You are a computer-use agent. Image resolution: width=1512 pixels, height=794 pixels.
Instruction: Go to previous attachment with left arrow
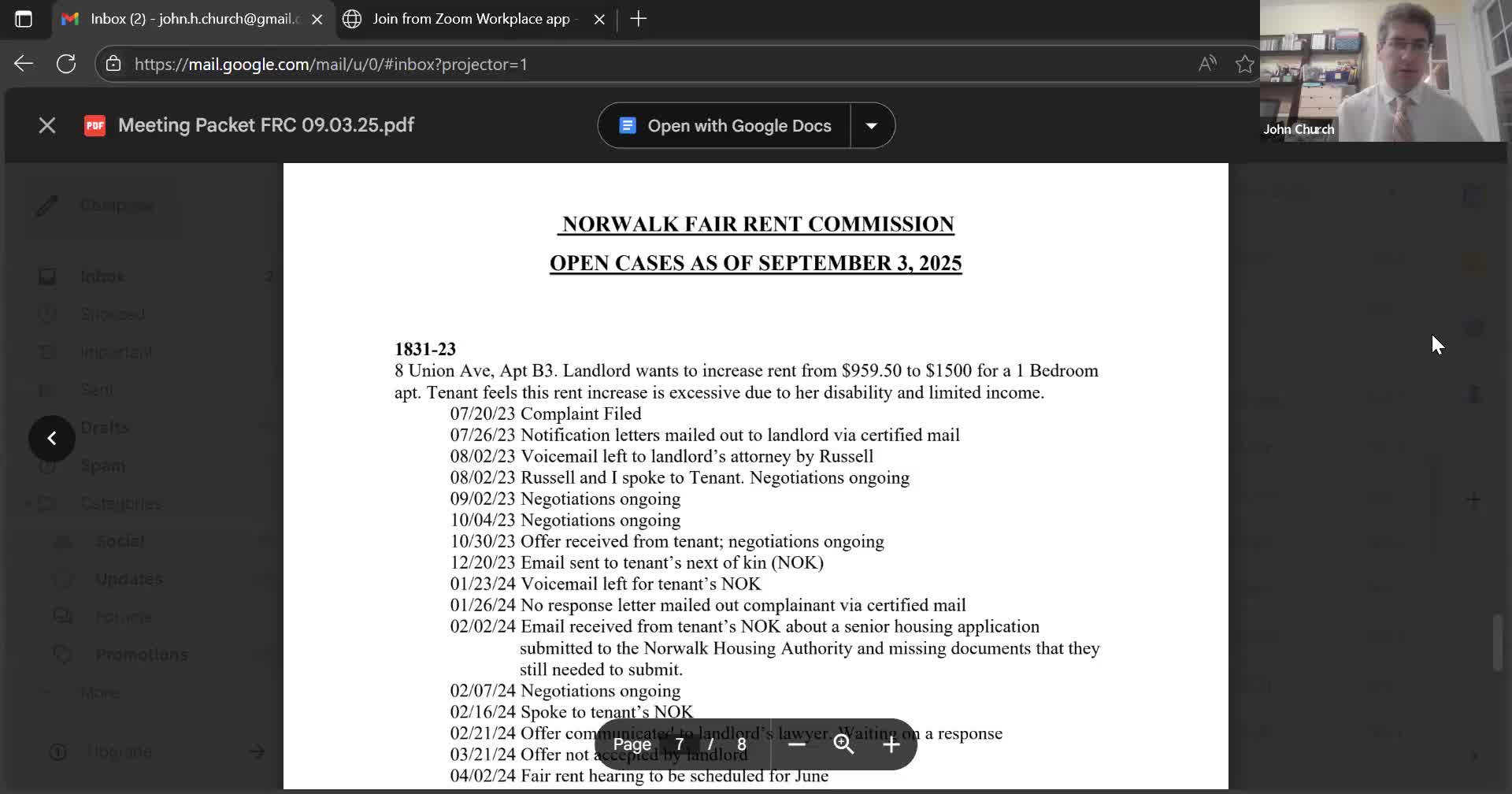(x=52, y=438)
